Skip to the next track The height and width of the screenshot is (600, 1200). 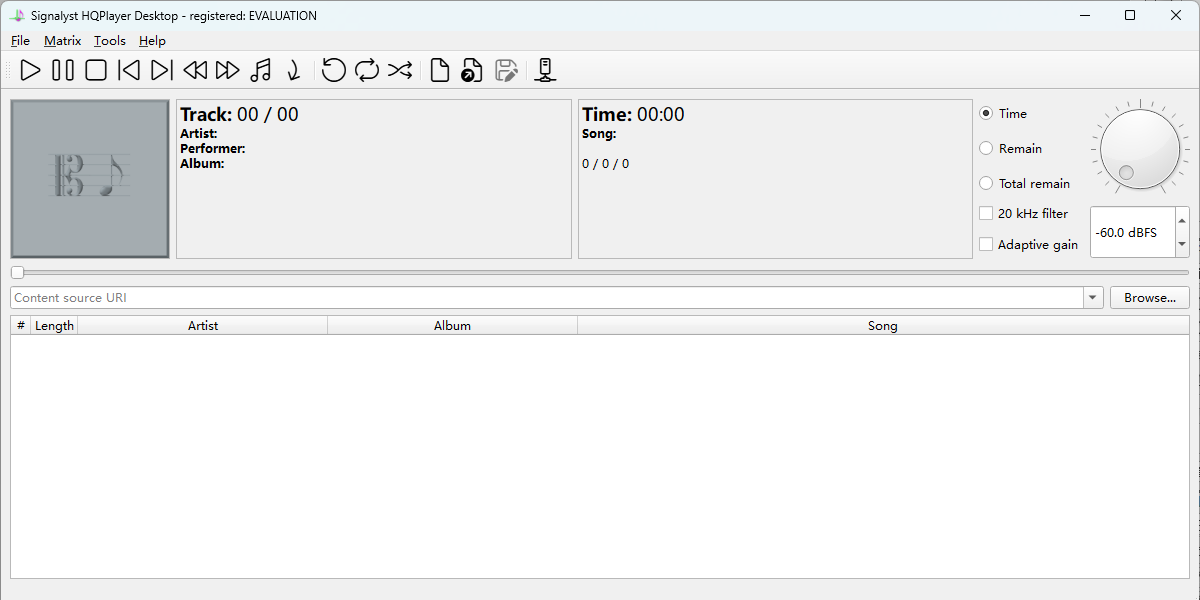162,70
